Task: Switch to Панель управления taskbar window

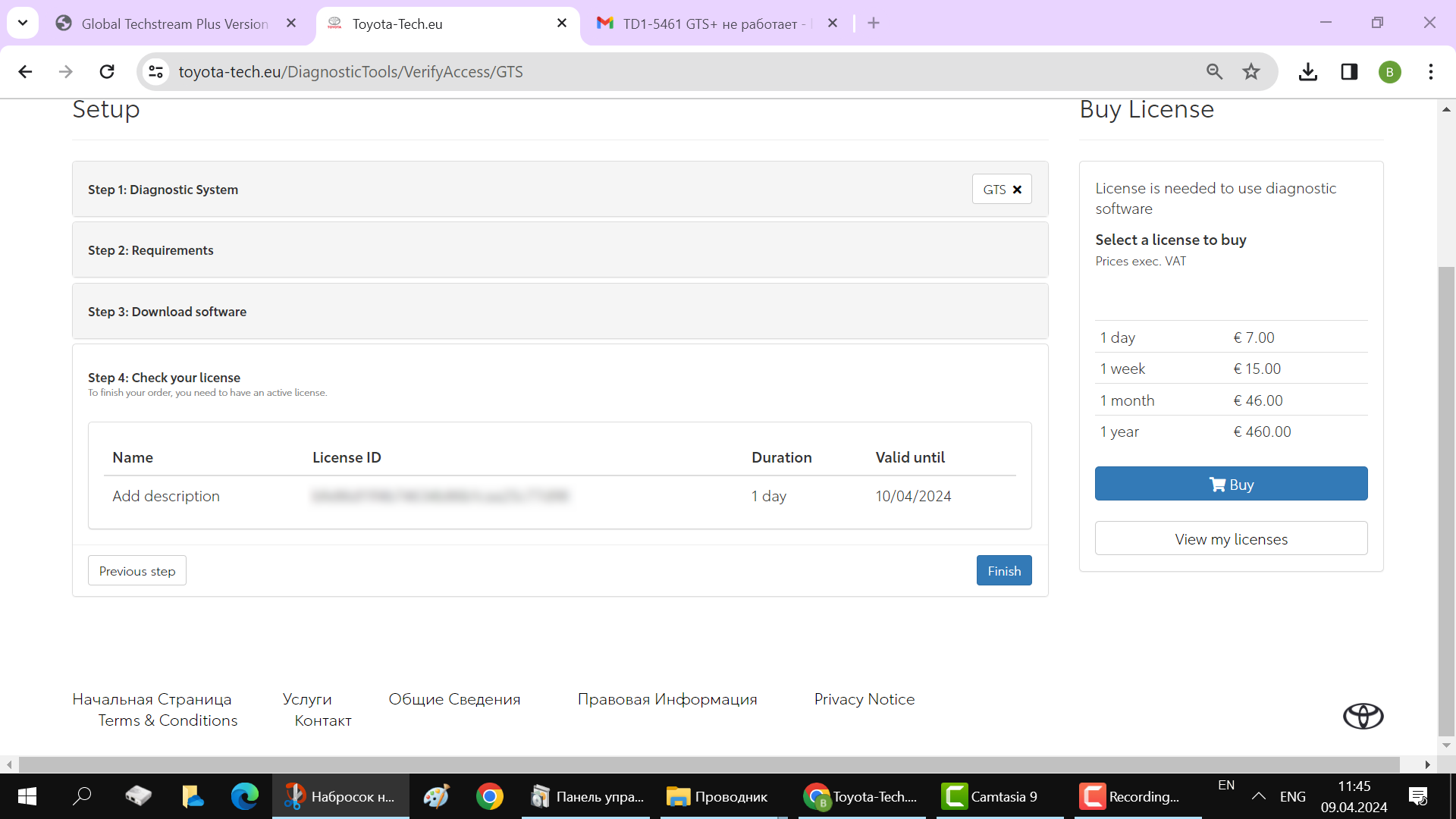Action: pos(586,796)
